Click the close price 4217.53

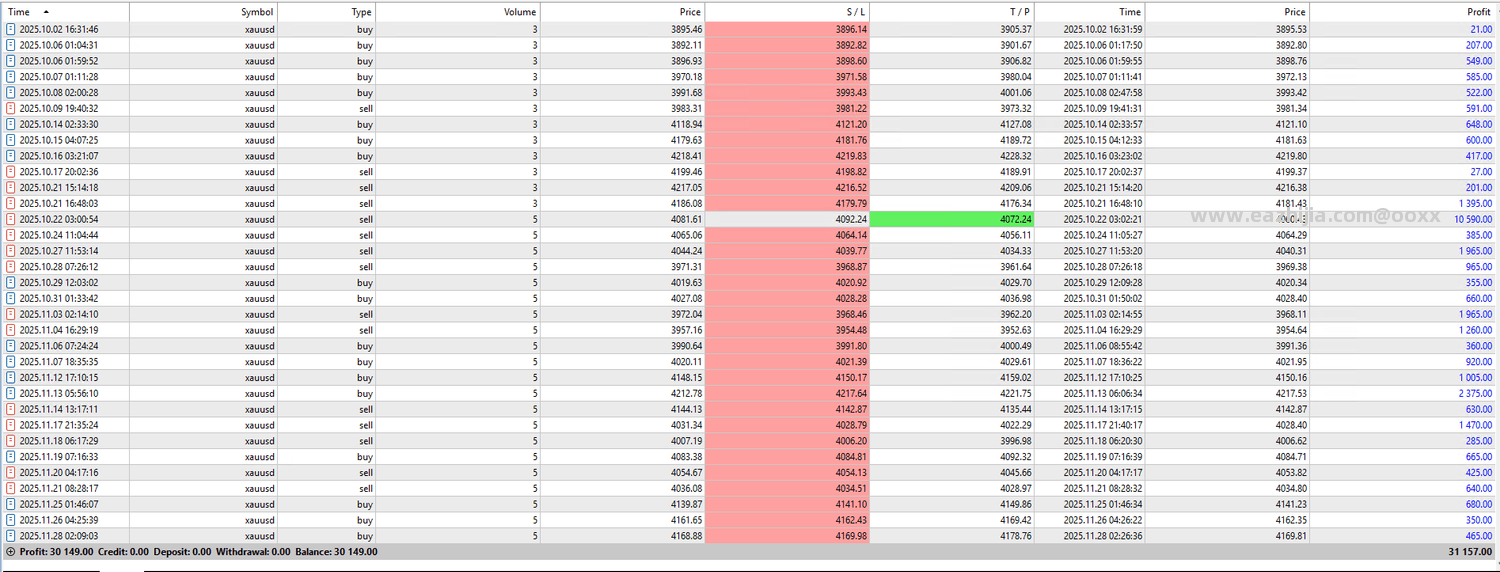pos(1290,393)
